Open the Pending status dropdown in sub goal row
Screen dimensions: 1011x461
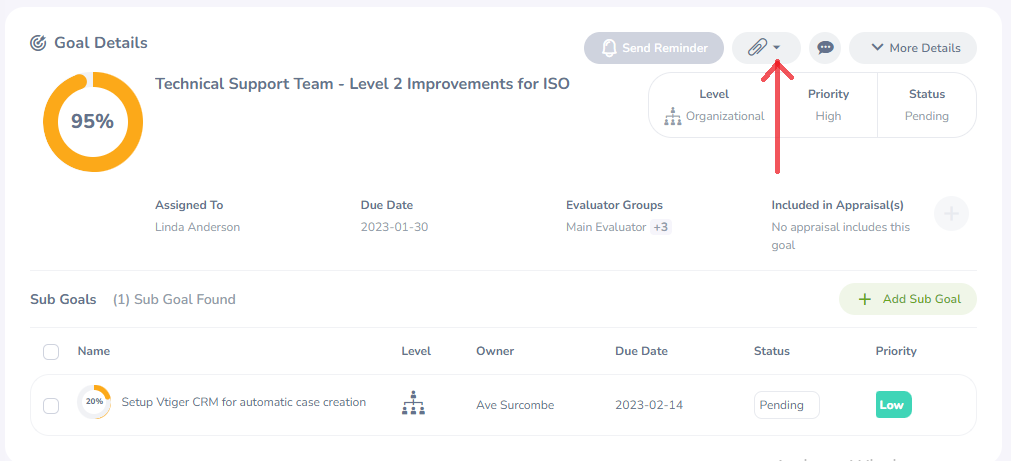click(786, 405)
